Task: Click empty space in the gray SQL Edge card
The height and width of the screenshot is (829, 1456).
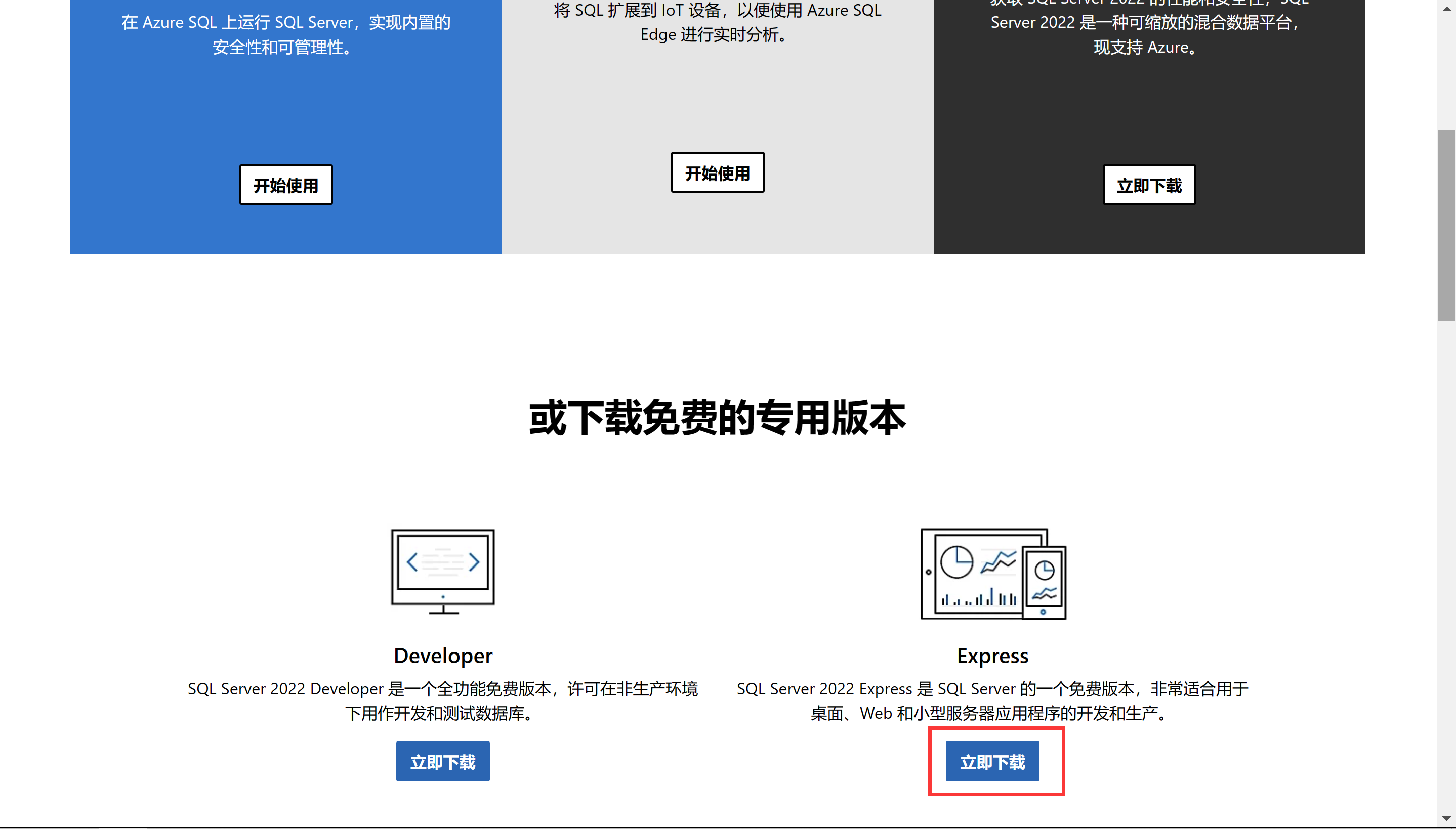Action: tap(717, 103)
